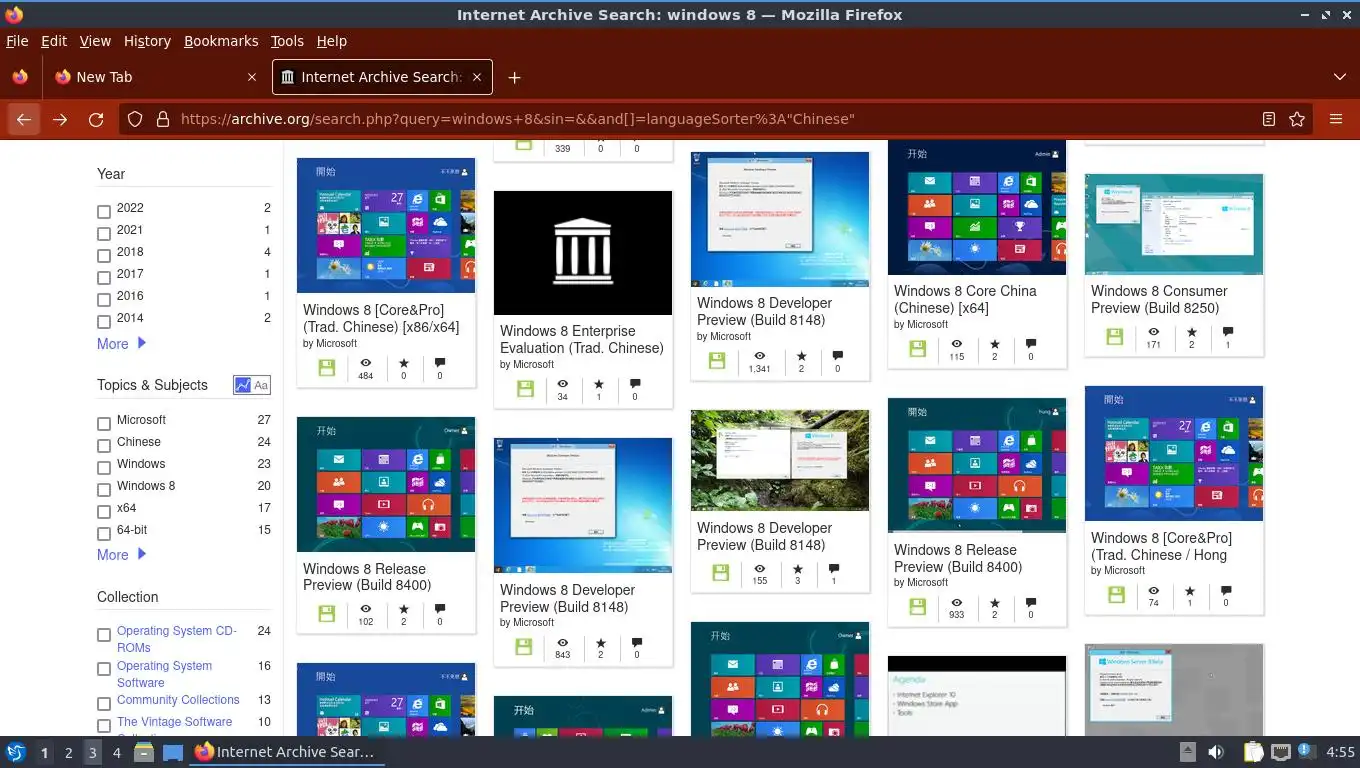
Task: Open the Edit menu
Action: [54, 41]
